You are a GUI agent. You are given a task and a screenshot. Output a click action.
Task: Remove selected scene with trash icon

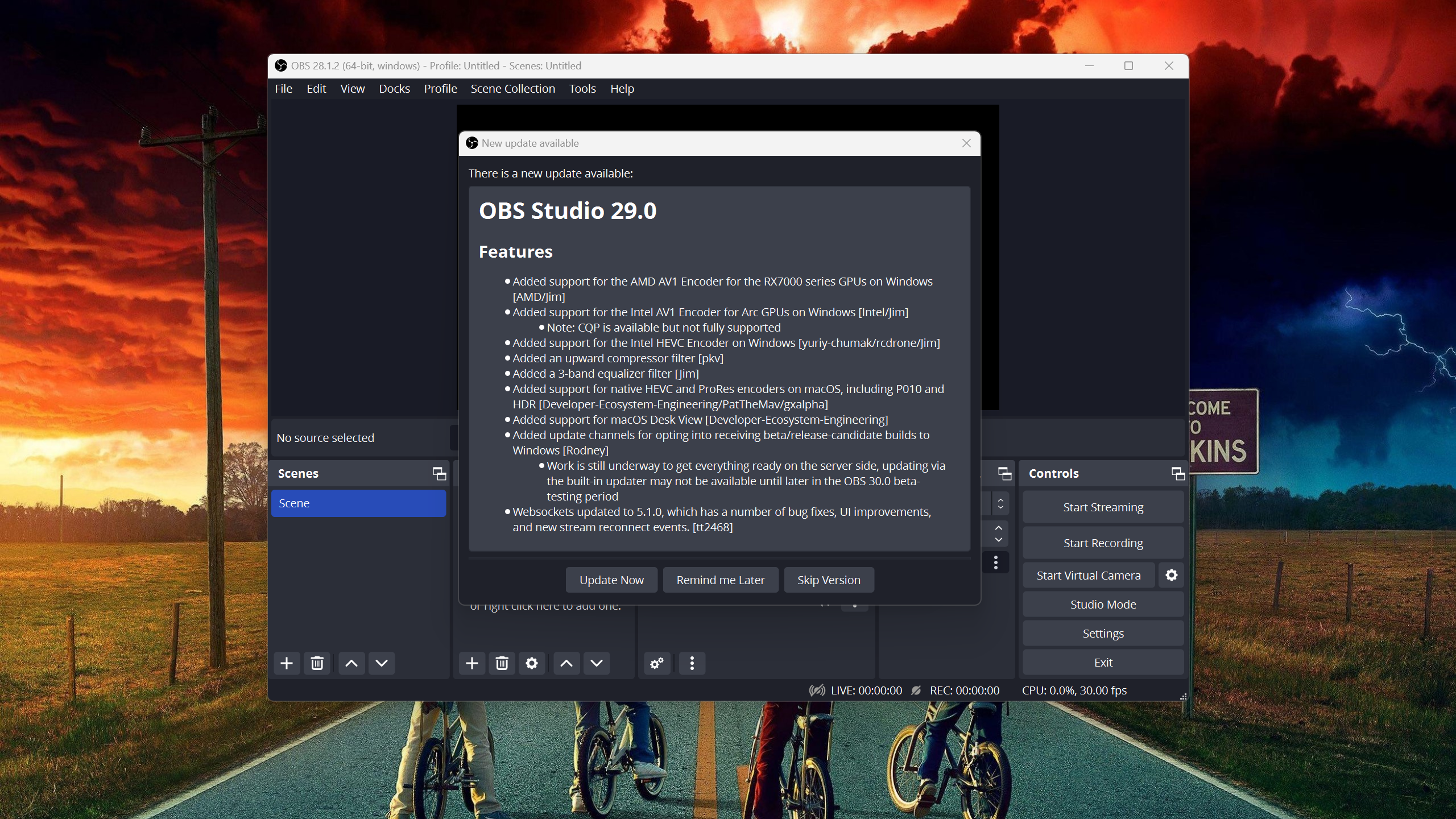(317, 663)
